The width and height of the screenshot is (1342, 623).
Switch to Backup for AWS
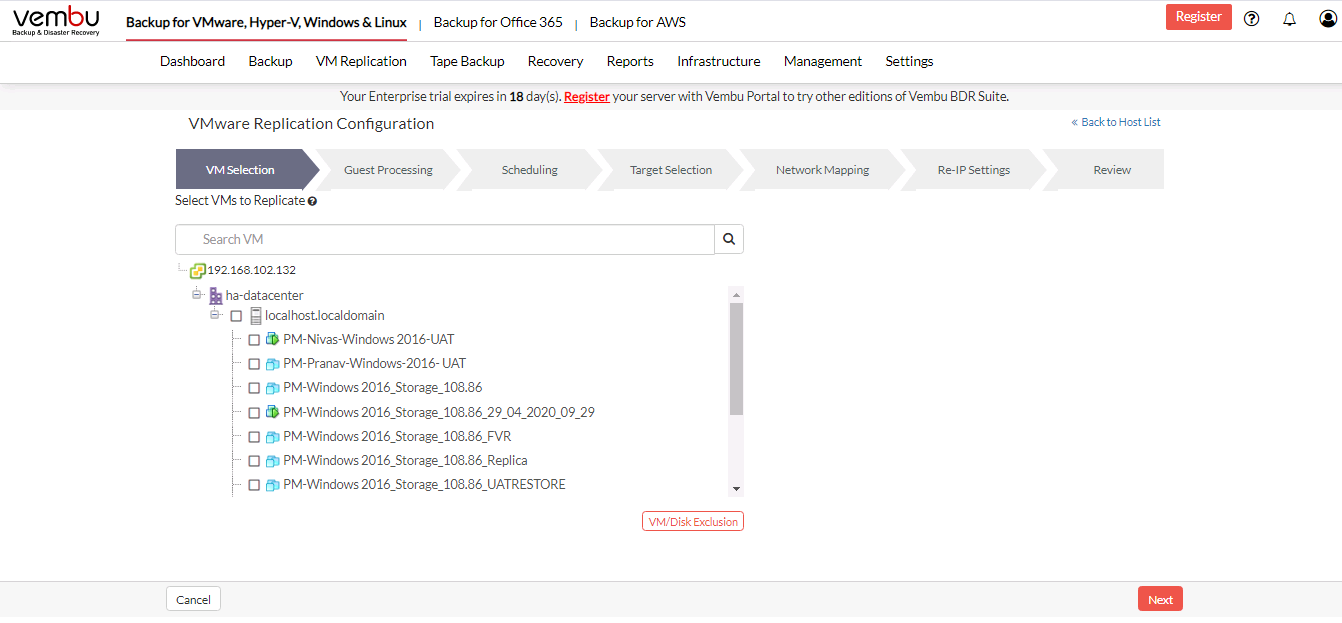coord(638,22)
